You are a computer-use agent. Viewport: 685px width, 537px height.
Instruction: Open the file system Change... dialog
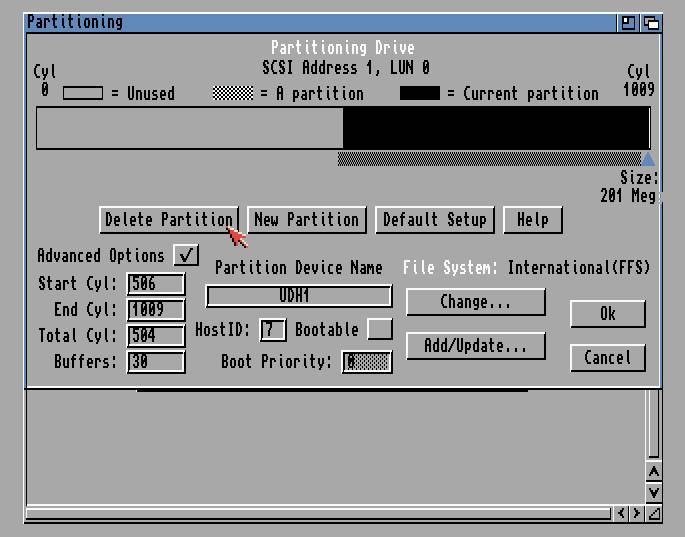tap(475, 302)
